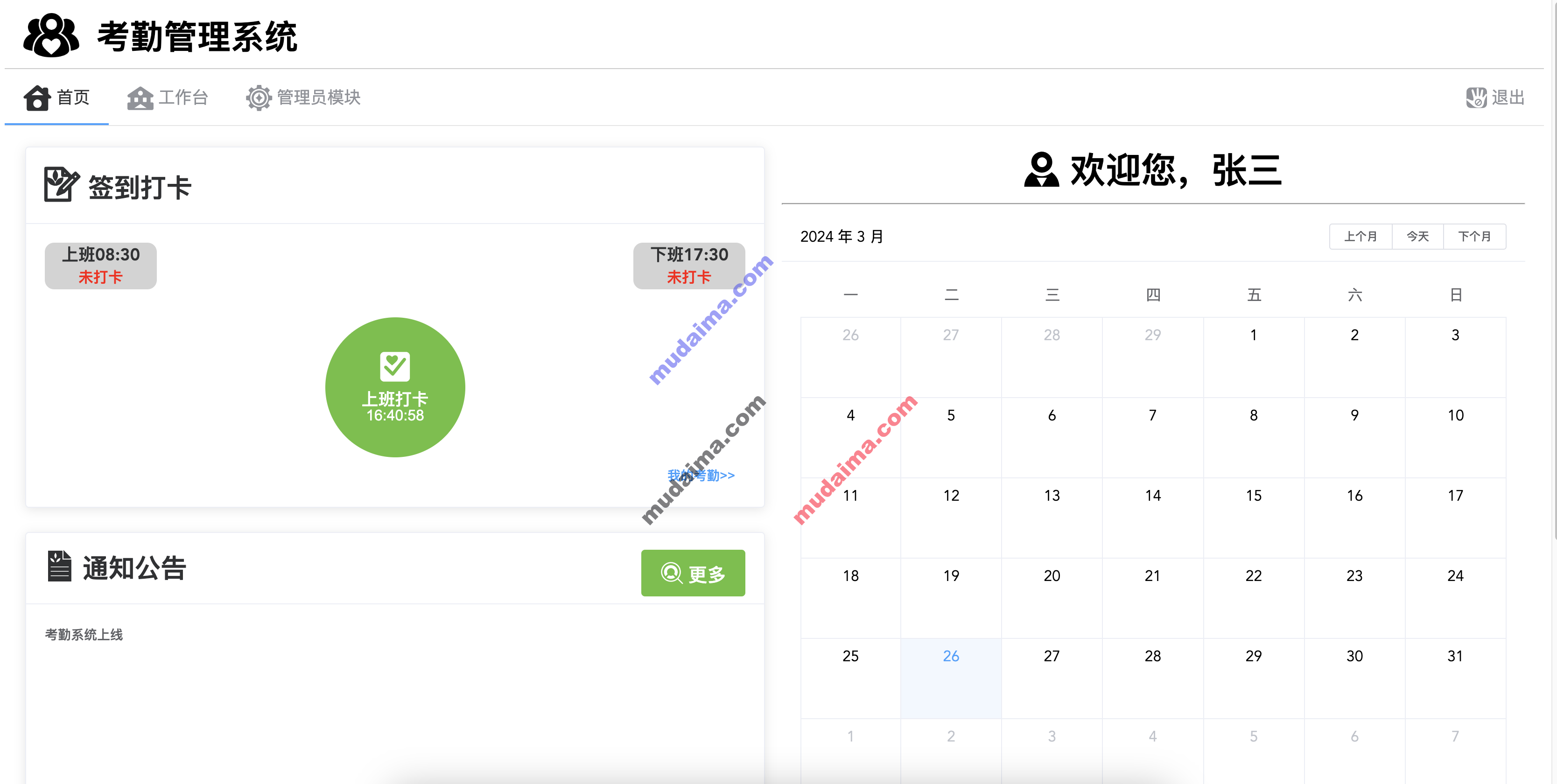The image size is (1557, 784).
Task: Select calendar day 10
Action: pyautogui.click(x=1456, y=438)
